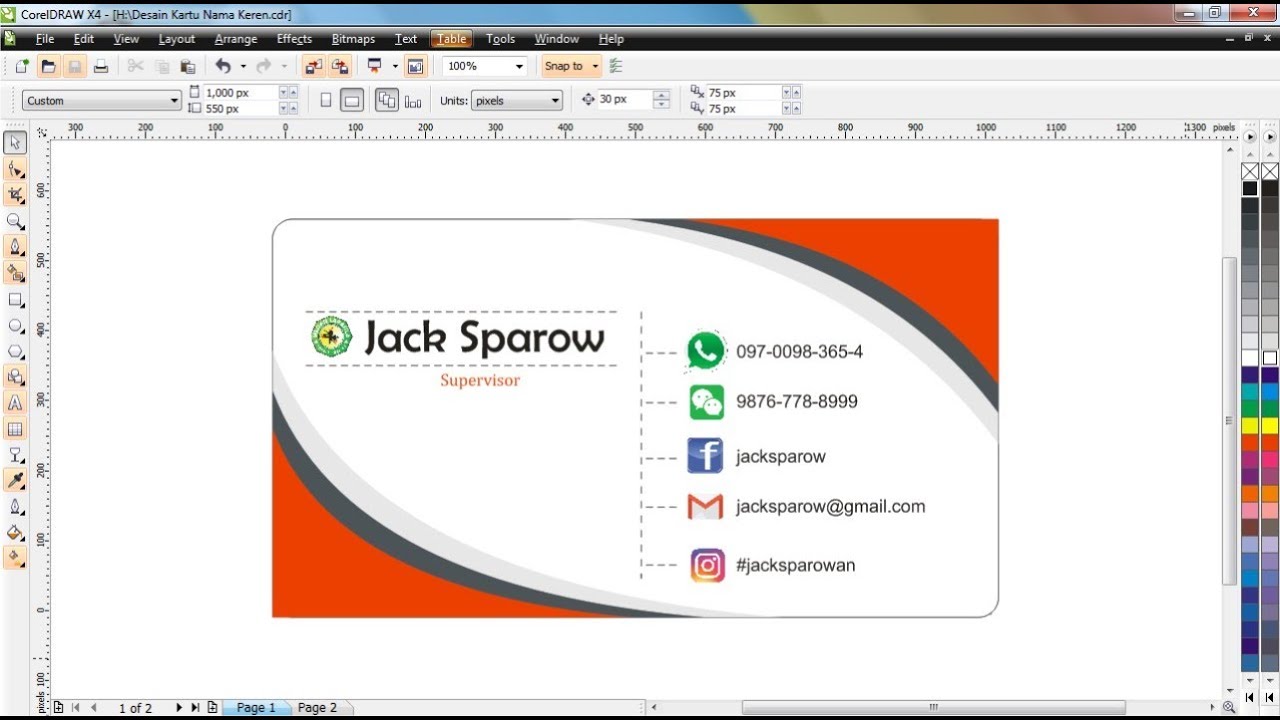Click the Supervisor title text
This screenshot has width=1280, height=720.
[x=480, y=380]
